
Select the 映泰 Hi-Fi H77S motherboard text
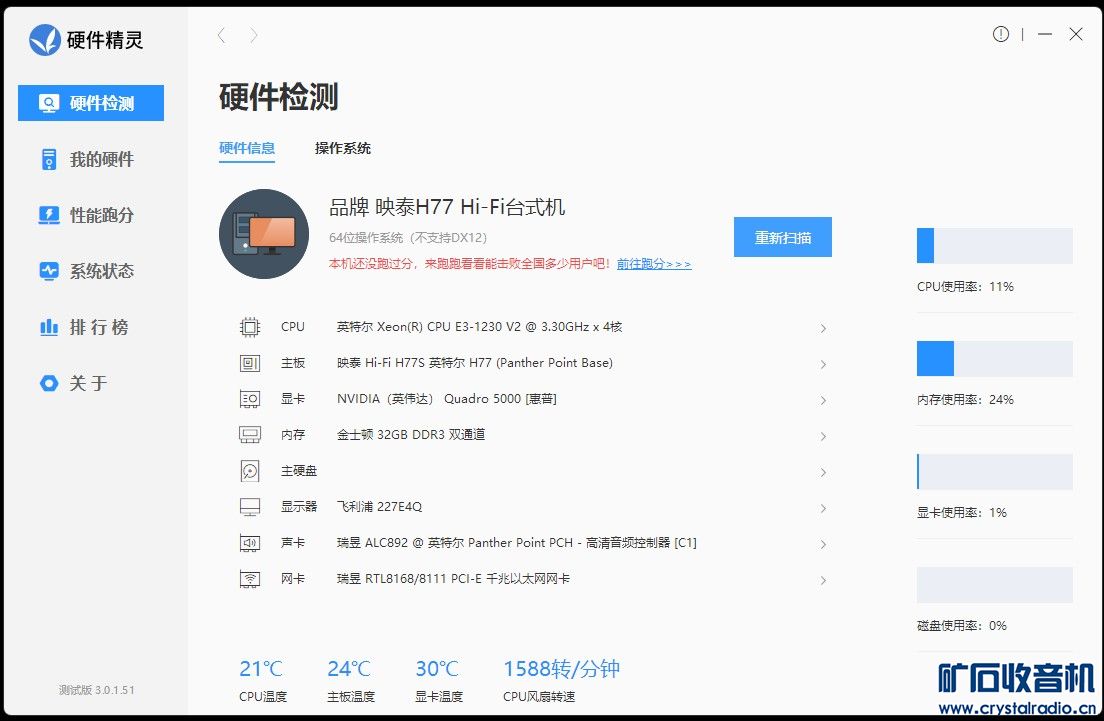click(x=475, y=363)
